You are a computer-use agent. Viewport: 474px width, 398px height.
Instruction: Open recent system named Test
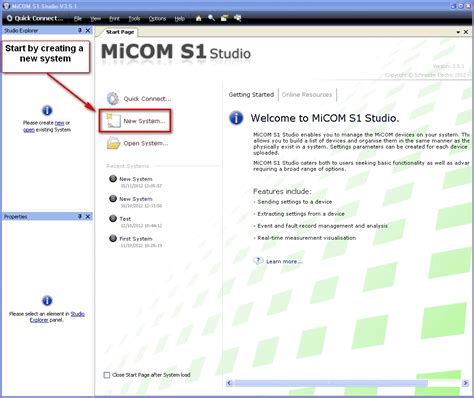click(125, 219)
